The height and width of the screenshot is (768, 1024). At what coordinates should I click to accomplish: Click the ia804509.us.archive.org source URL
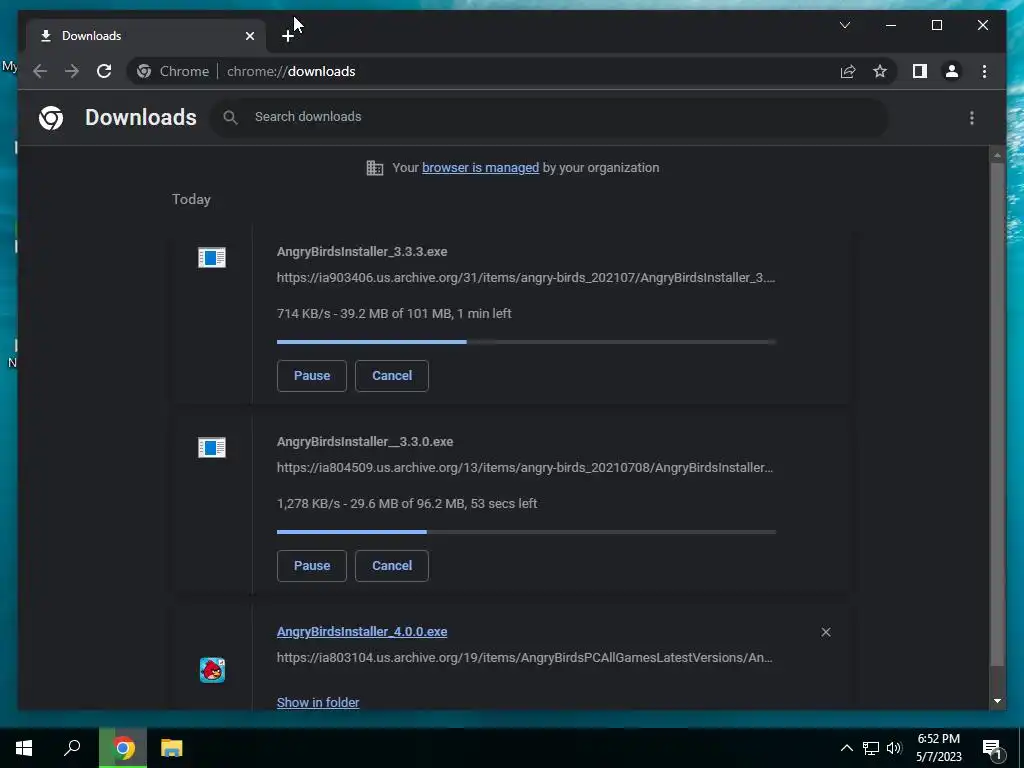(x=525, y=468)
